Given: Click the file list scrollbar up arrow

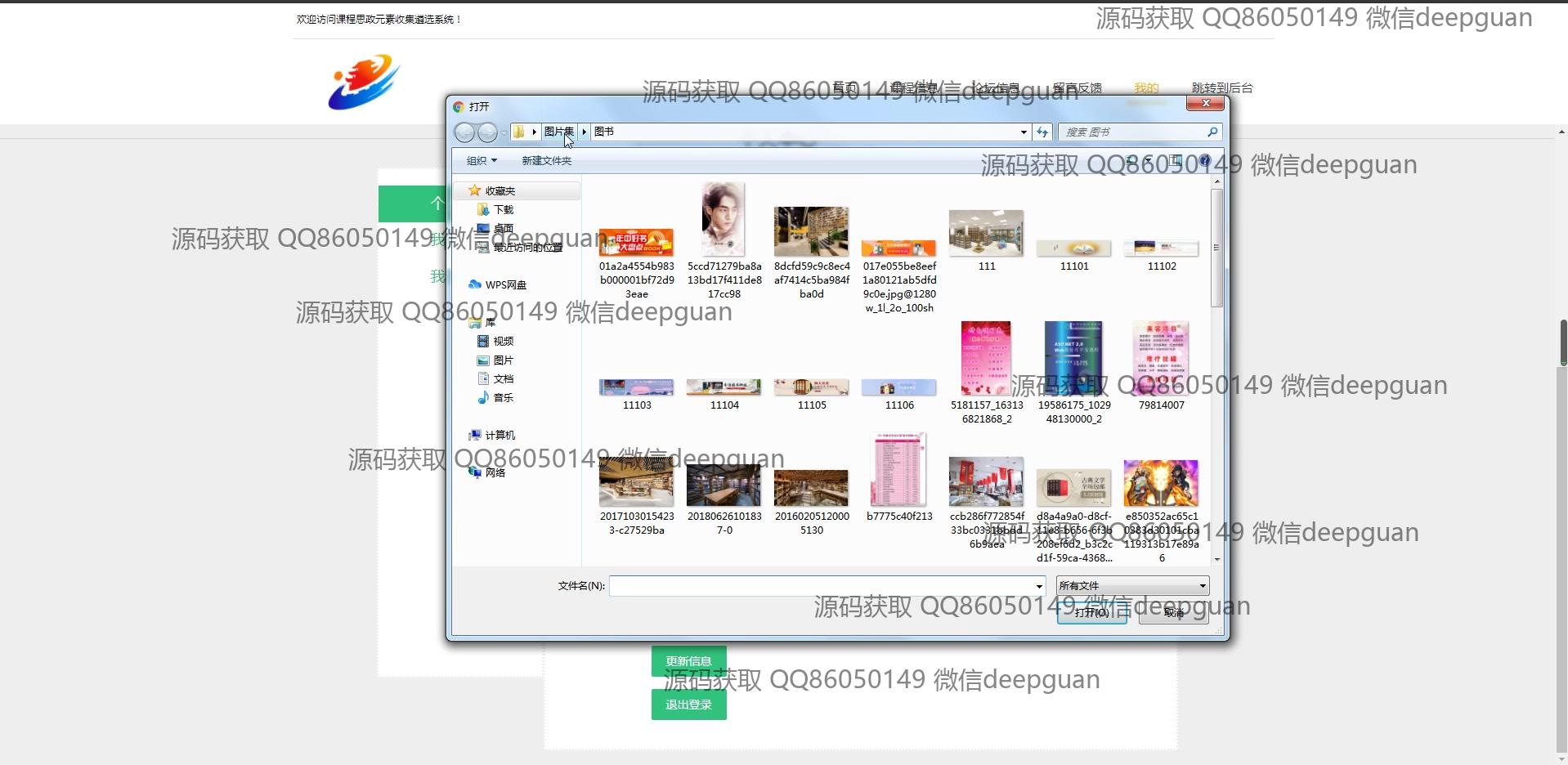Looking at the screenshot, I should 1216,181.
